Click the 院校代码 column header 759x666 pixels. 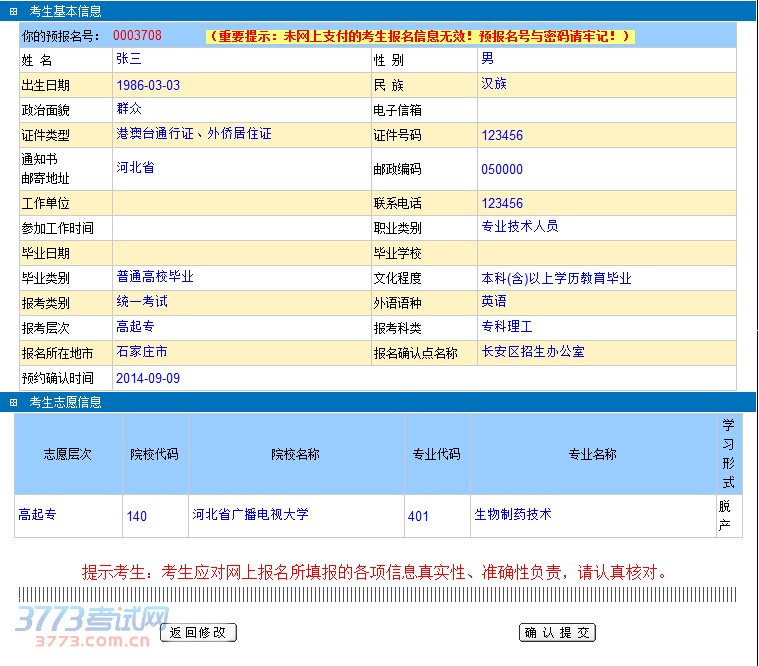[154, 454]
